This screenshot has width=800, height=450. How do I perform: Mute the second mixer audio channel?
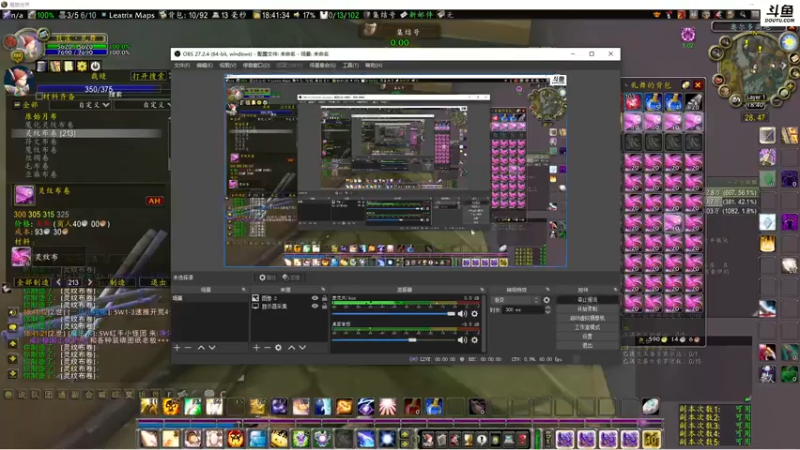[x=462, y=340]
